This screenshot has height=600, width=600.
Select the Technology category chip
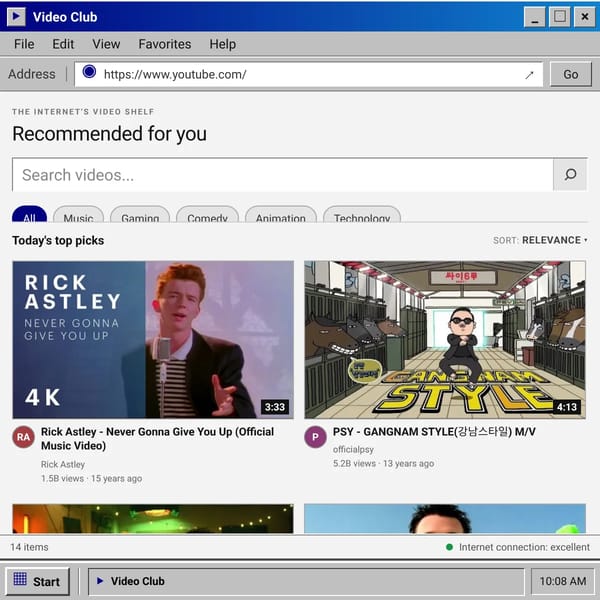point(362,214)
